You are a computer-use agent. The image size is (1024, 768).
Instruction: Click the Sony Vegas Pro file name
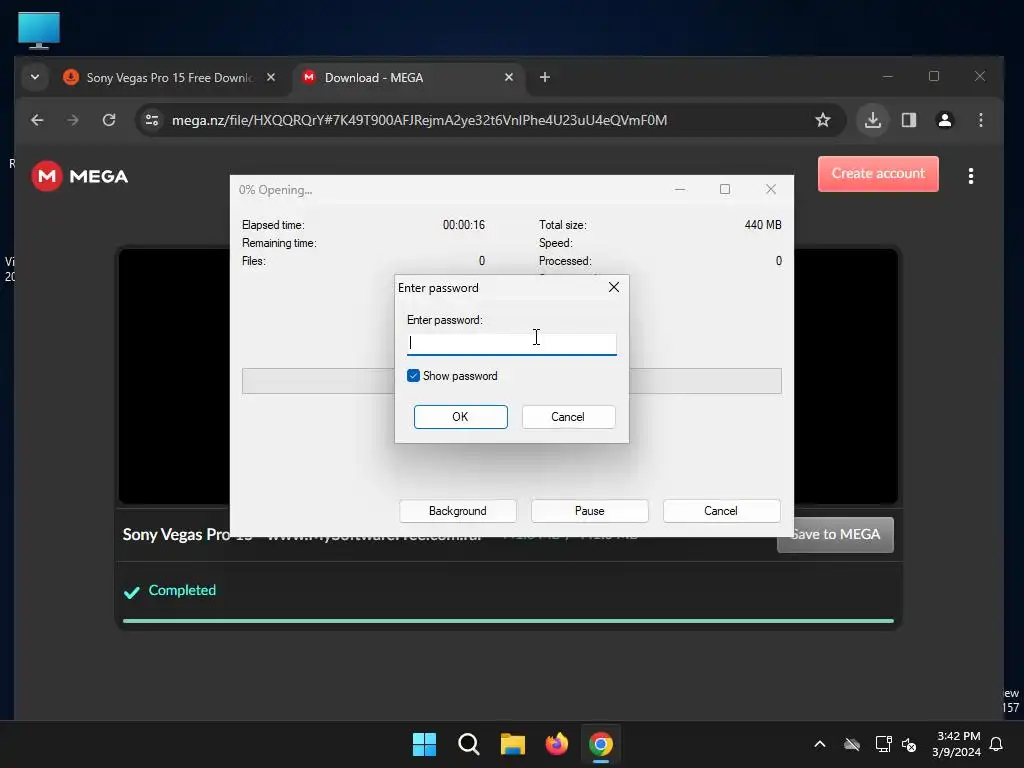[302, 534]
